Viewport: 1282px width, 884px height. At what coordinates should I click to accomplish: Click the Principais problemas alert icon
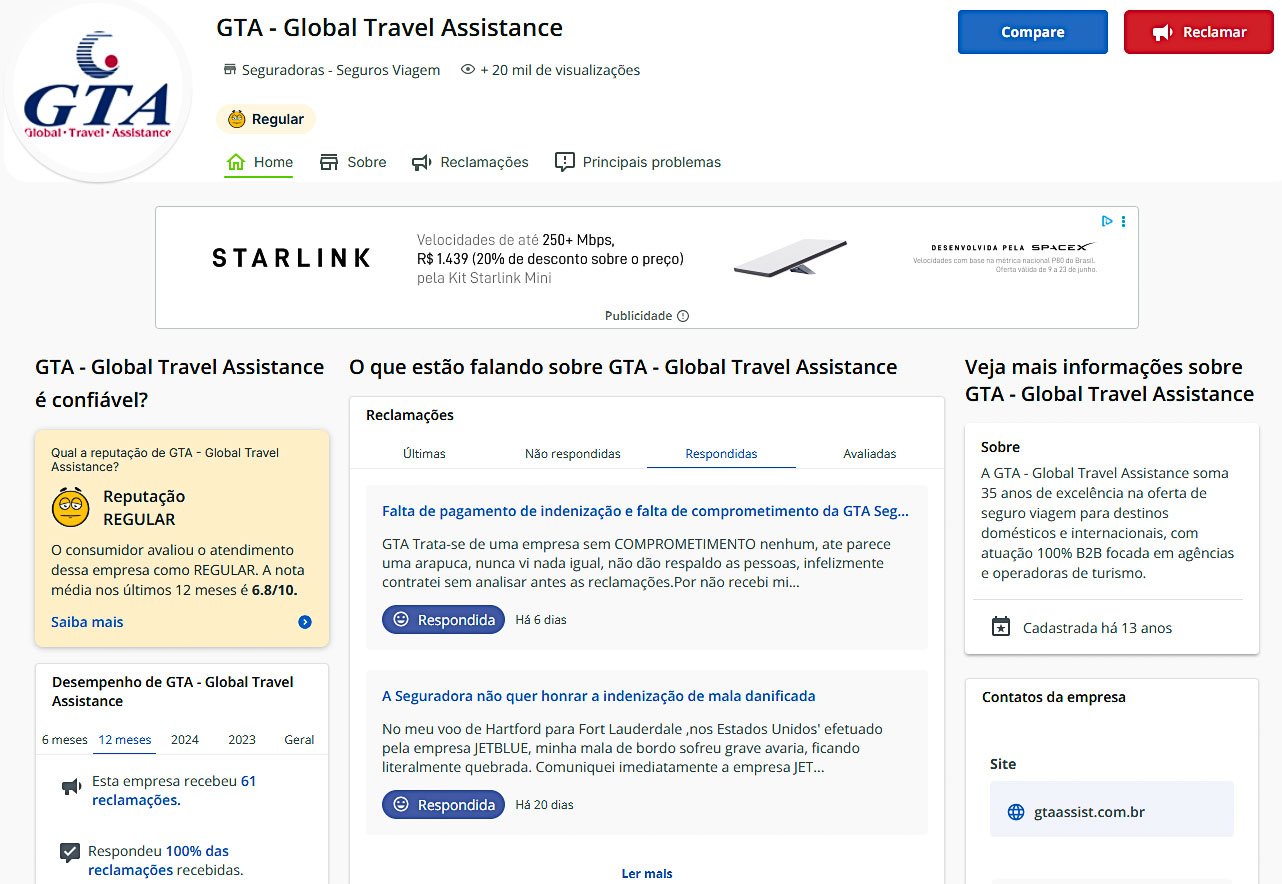[565, 162]
